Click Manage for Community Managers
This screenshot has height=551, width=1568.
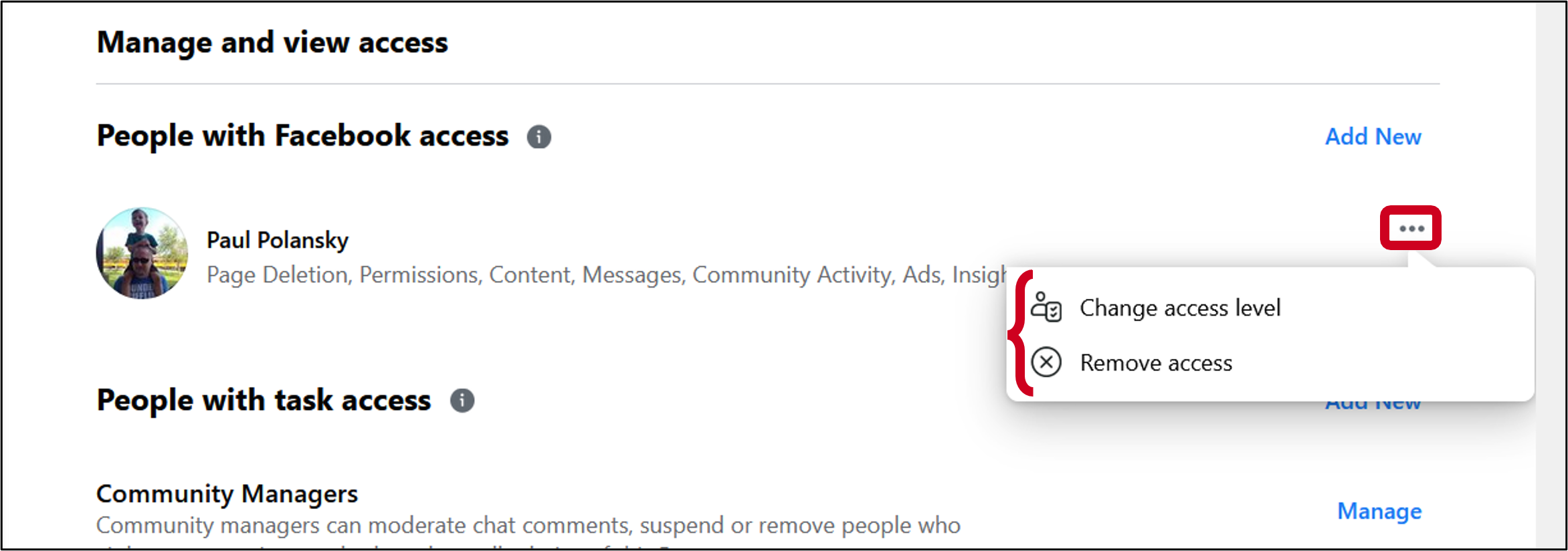click(x=1379, y=511)
